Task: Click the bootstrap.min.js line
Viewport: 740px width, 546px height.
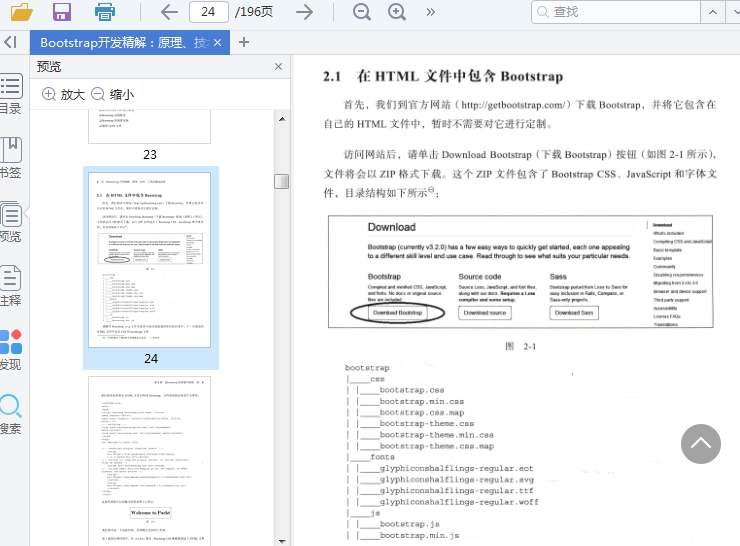Action: pyautogui.click(x=420, y=535)
